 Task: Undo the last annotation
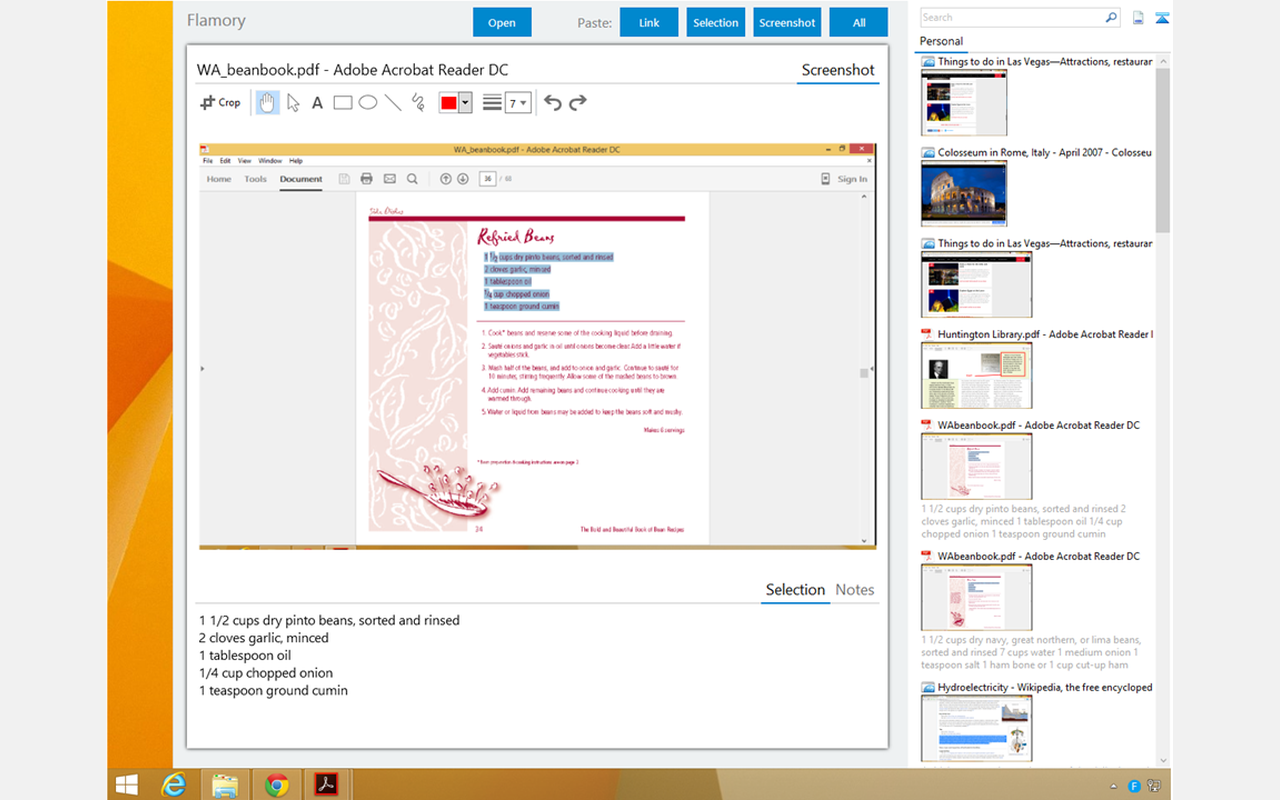553,102
